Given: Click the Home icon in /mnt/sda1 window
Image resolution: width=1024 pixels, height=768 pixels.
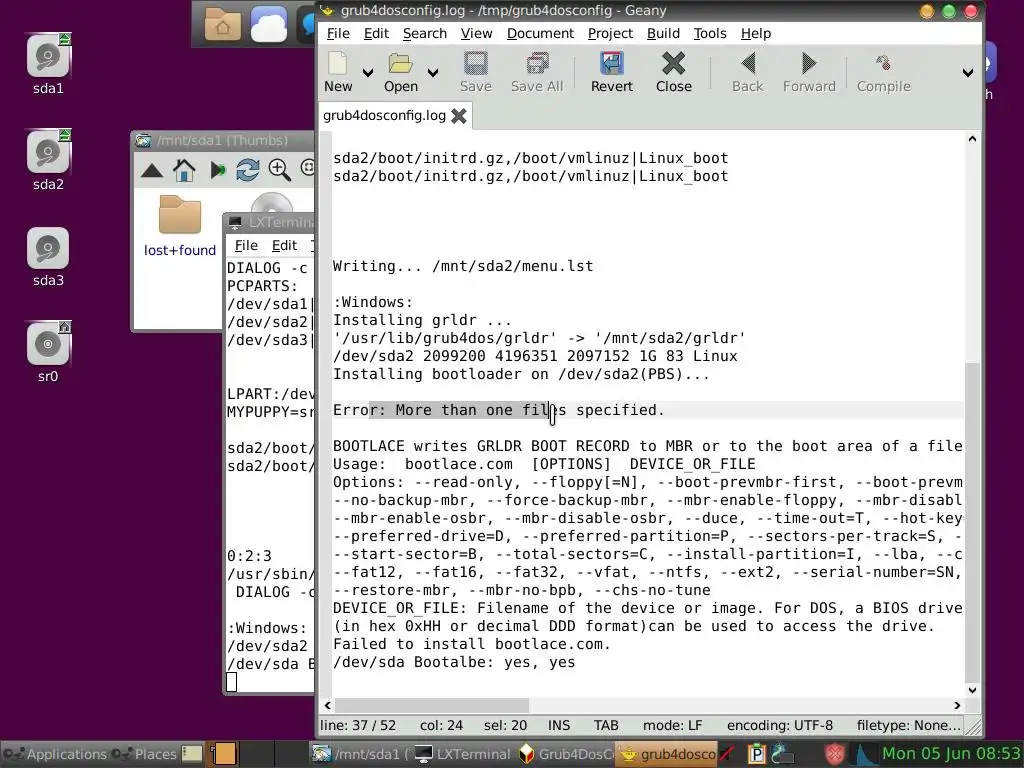Looking at the screenshot, I should click(184, 170).
